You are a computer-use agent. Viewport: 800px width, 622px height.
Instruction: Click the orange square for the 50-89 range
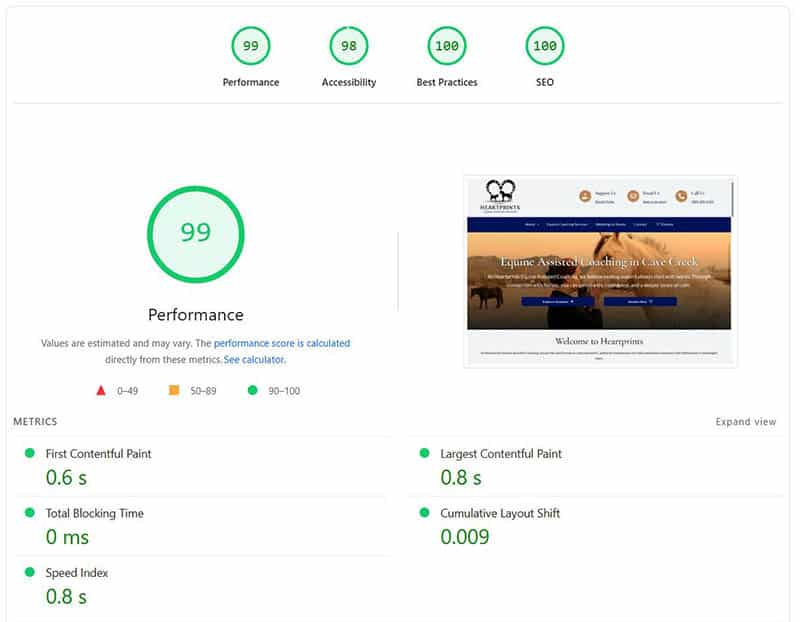point(173,389)
